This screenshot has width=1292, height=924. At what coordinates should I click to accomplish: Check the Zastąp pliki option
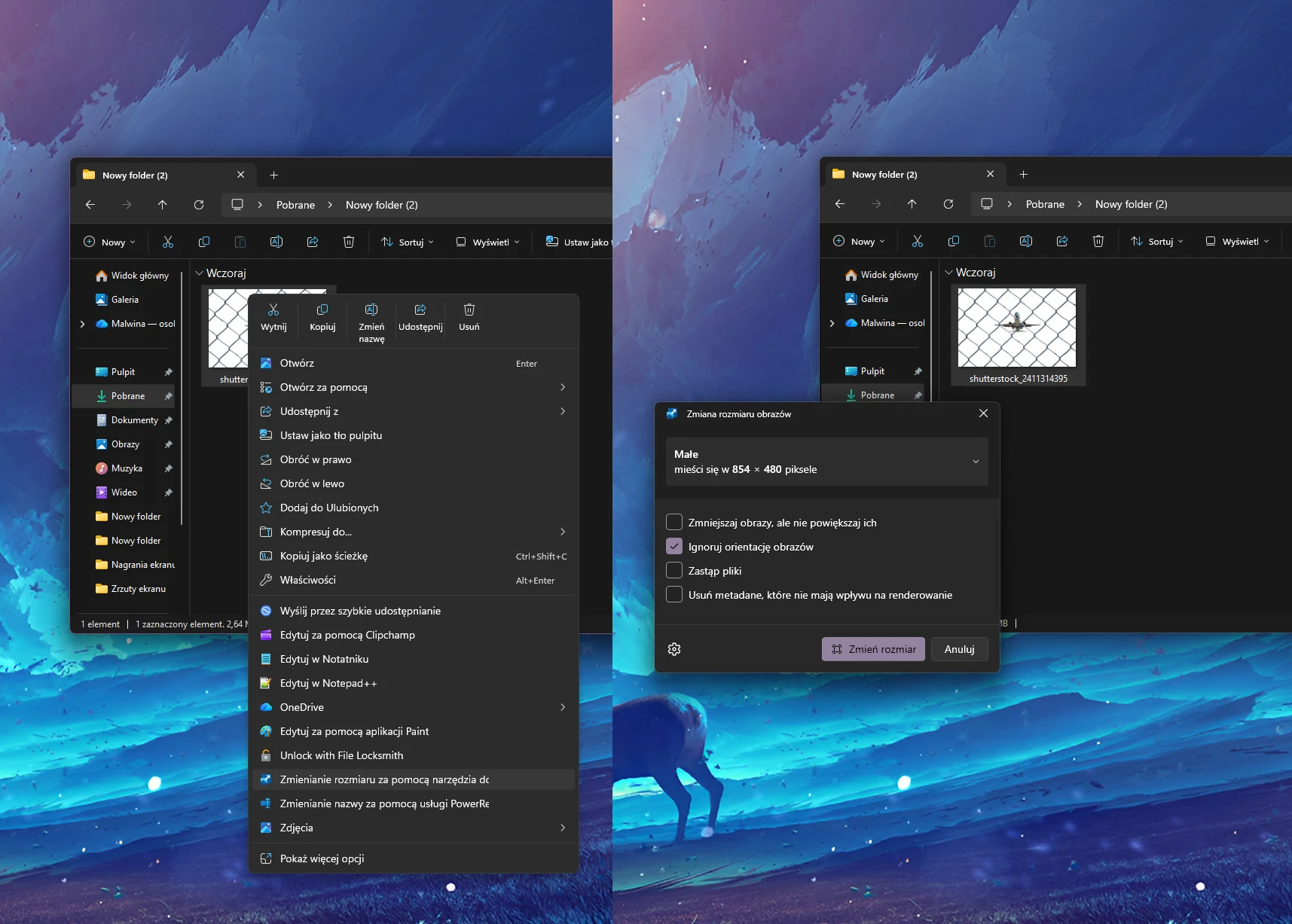[674, 571]
